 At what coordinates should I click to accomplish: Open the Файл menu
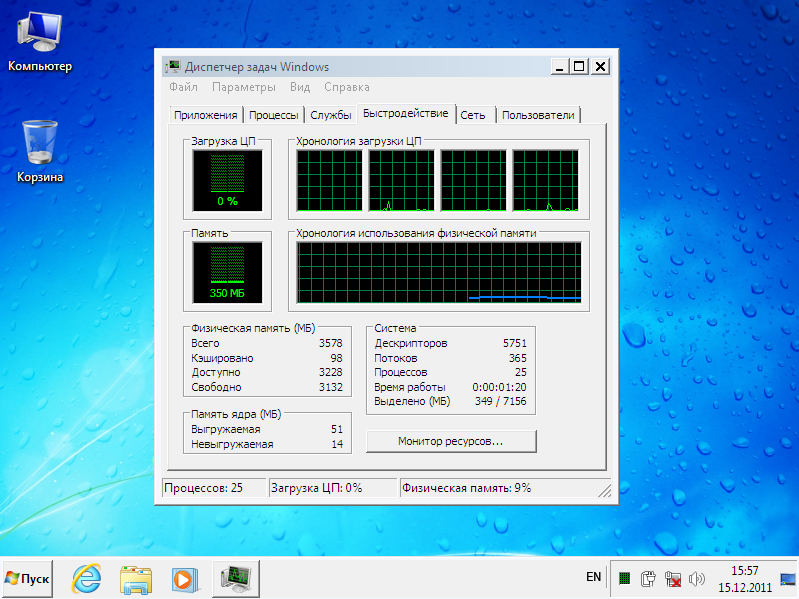[183, 87]
